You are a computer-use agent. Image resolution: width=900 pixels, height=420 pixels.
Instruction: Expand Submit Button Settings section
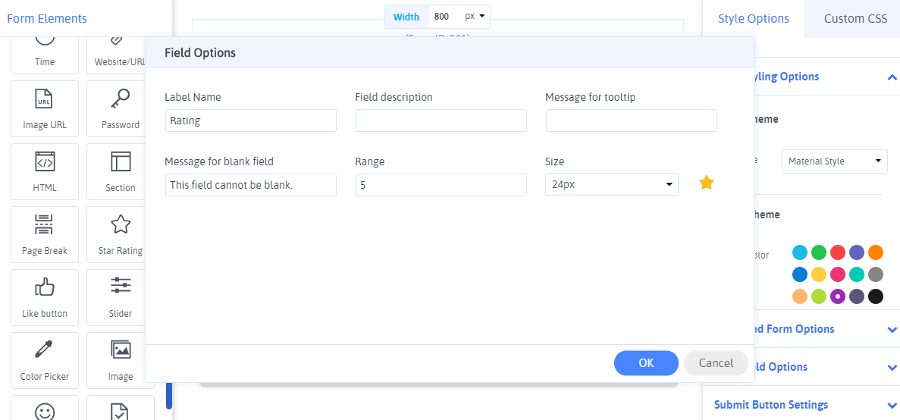[x=892, y=405]
